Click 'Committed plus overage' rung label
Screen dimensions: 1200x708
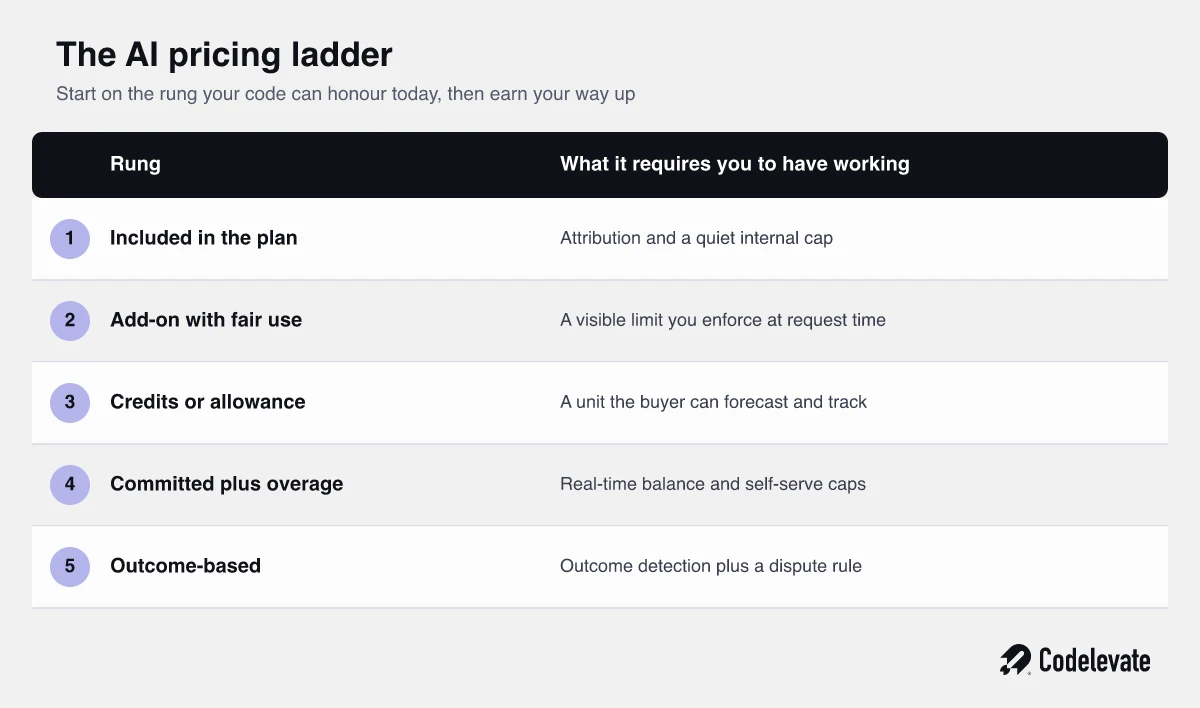227,484
